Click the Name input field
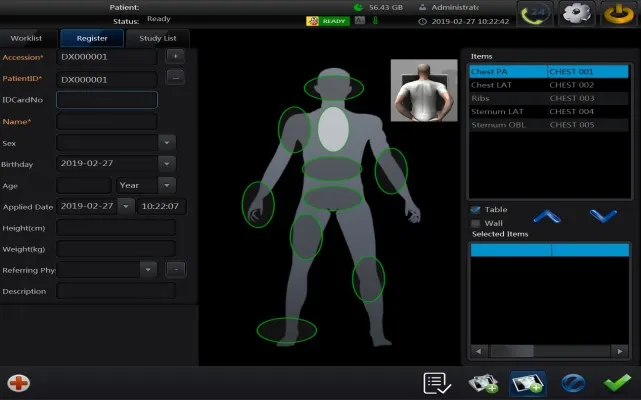The image size is (641, 400). (x=107, y=121)
